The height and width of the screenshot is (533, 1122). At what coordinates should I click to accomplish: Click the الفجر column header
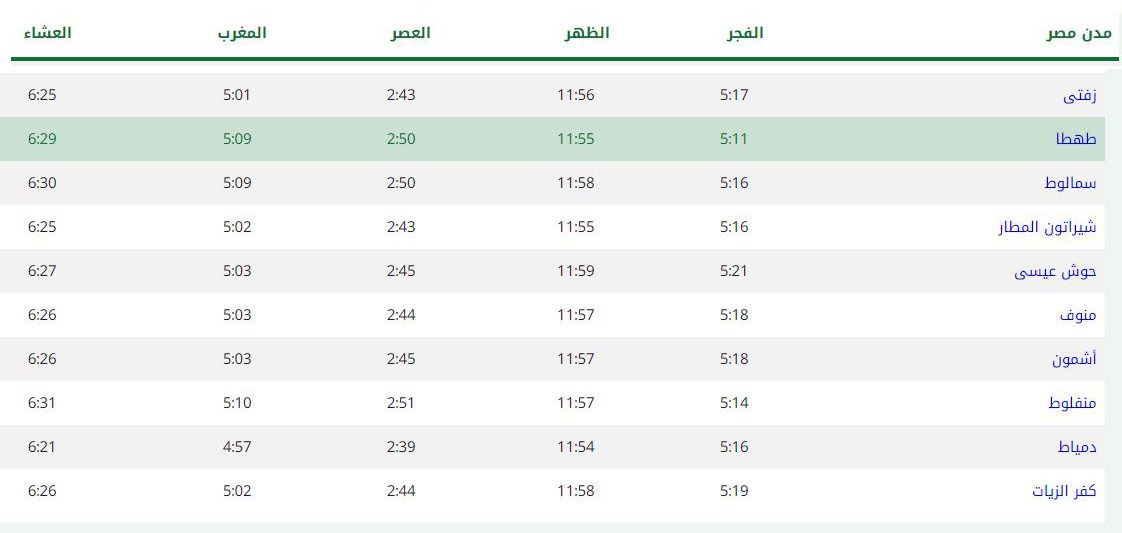[x=742, y=33]
